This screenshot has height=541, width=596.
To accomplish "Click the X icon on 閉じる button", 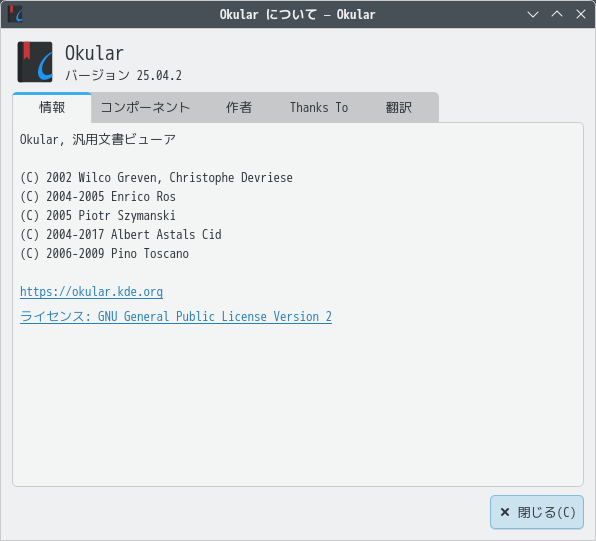I will (505, 512).
